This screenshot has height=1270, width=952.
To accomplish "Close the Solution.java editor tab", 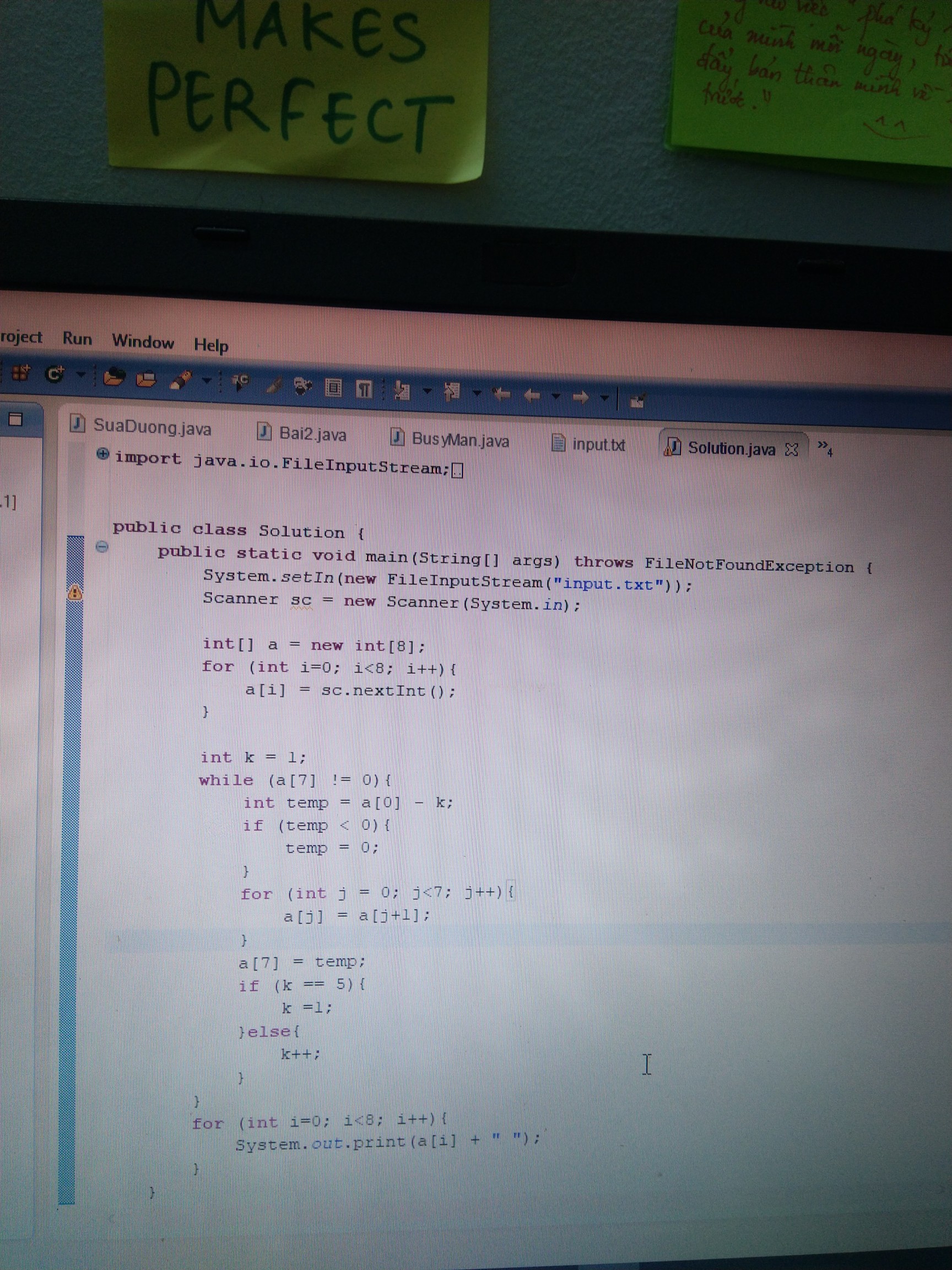I will (791, 450).
